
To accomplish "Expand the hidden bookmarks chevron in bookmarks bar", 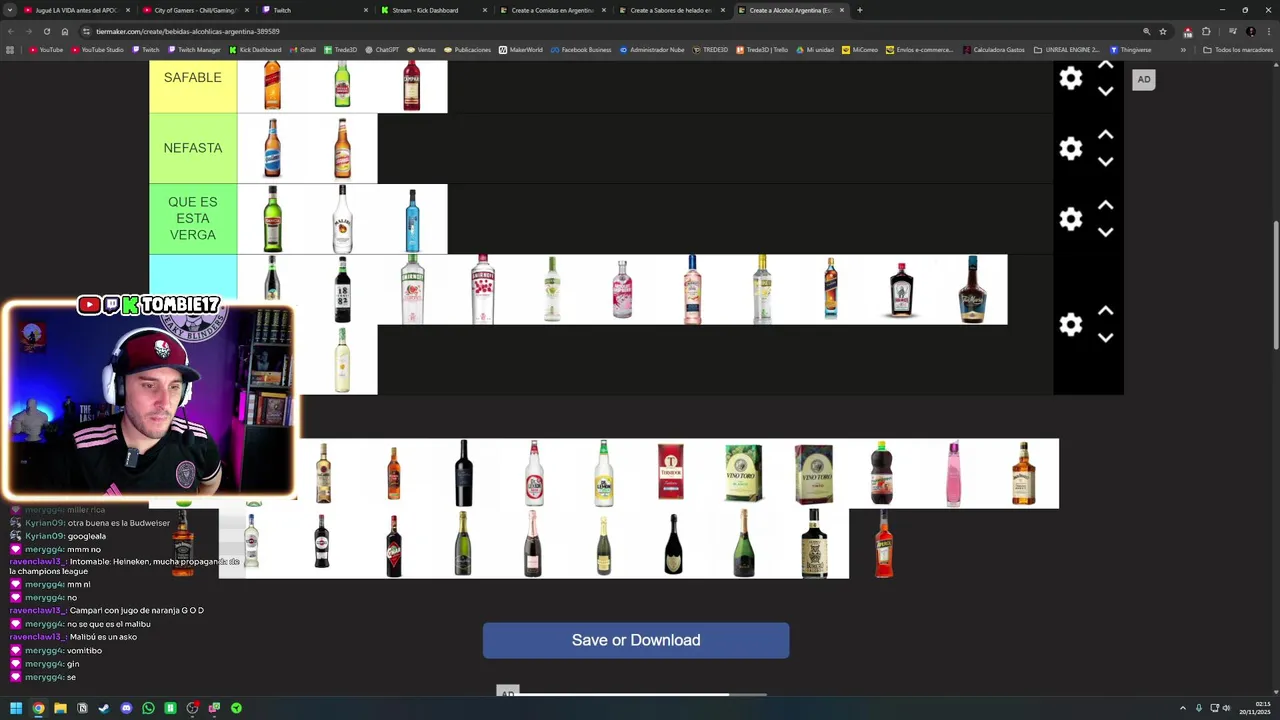I will point(1183,49).
